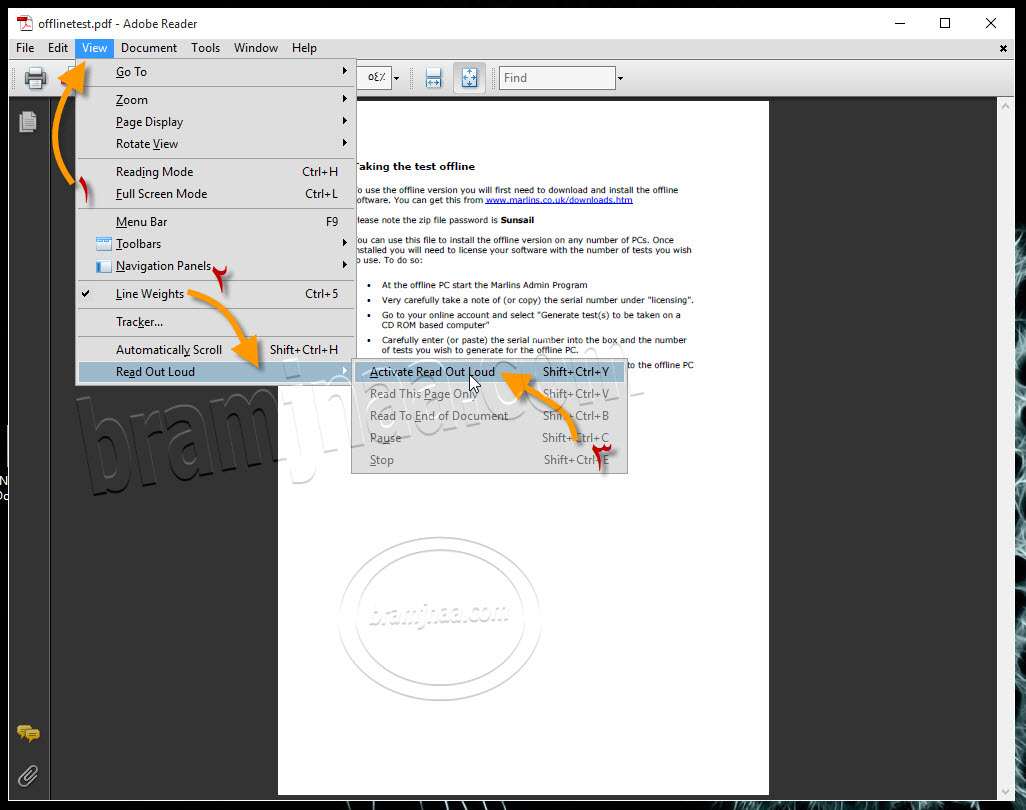Click the Fit Width toolbar icon

pos(433,77)
